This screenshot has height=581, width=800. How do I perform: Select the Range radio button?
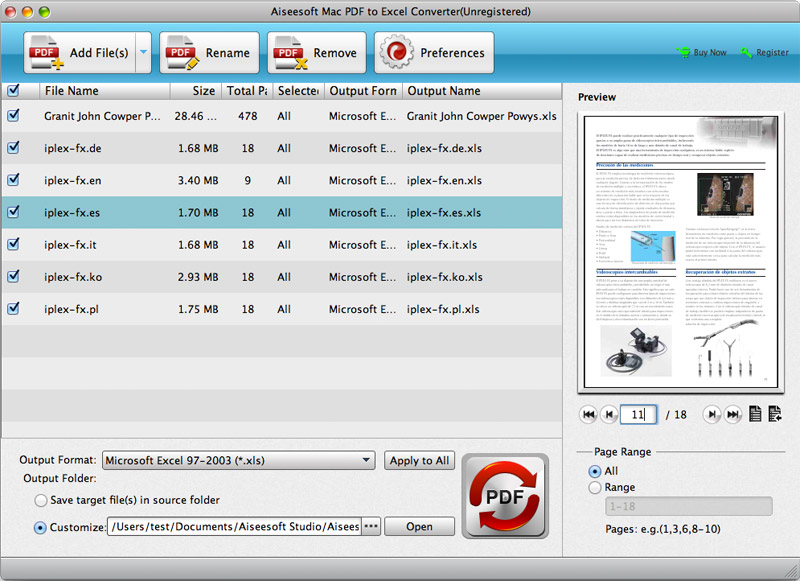pyautogui.click(x=594, y=488)
